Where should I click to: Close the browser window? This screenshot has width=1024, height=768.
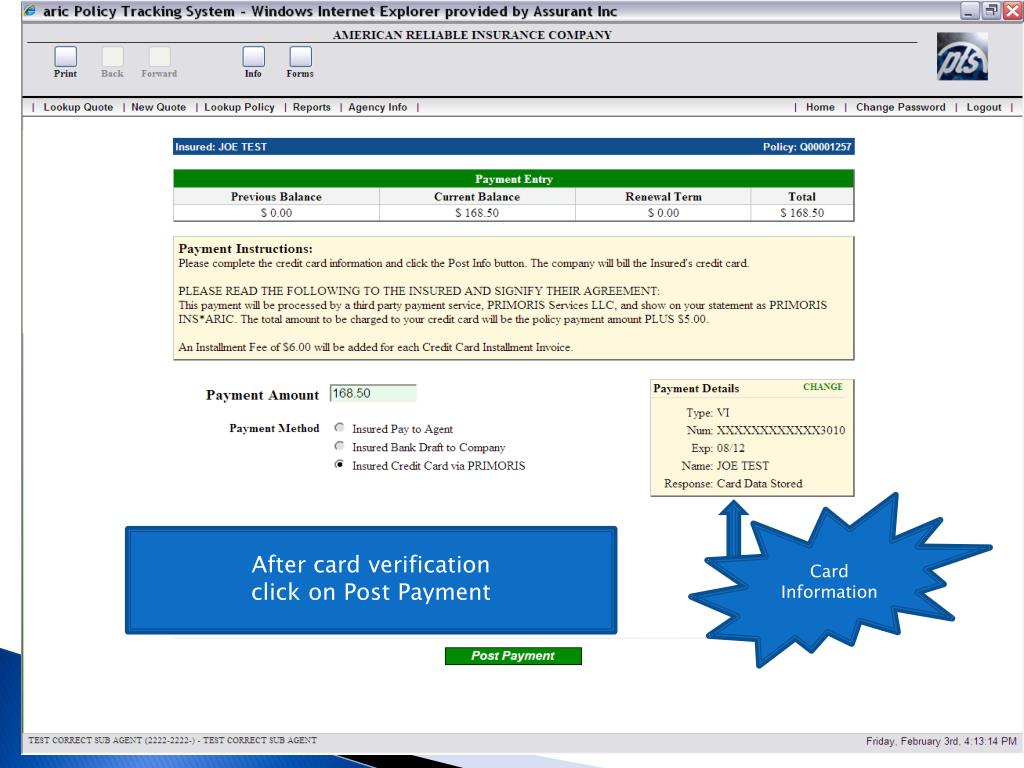point(1013,10)
